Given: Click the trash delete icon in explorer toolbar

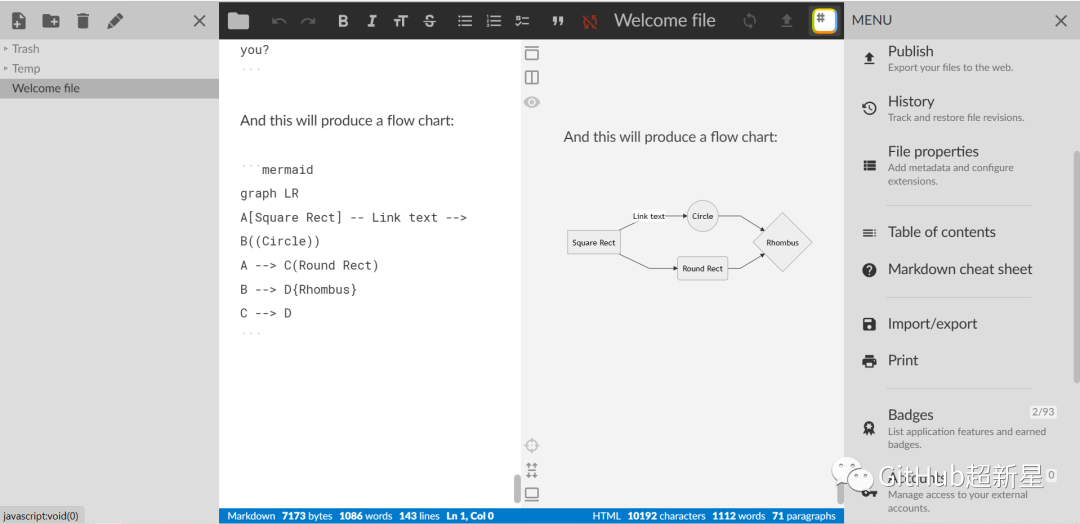Looking at the screenshot, I should pyautogui.click(x=83, y=21).
